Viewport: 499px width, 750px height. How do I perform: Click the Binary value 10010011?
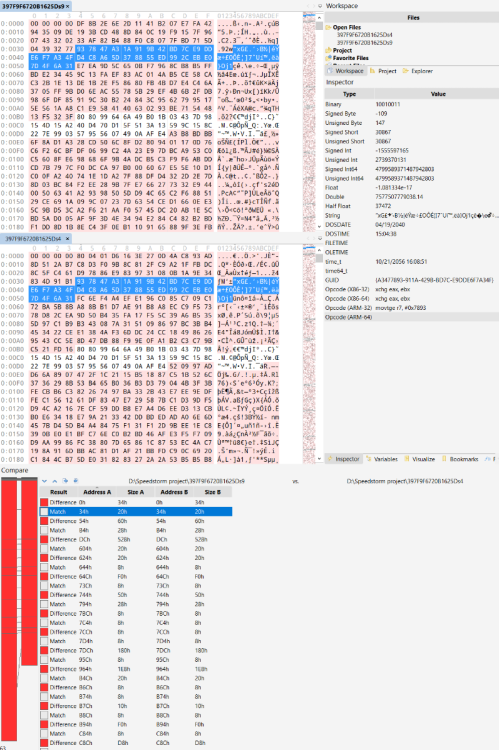coord(388,104)
